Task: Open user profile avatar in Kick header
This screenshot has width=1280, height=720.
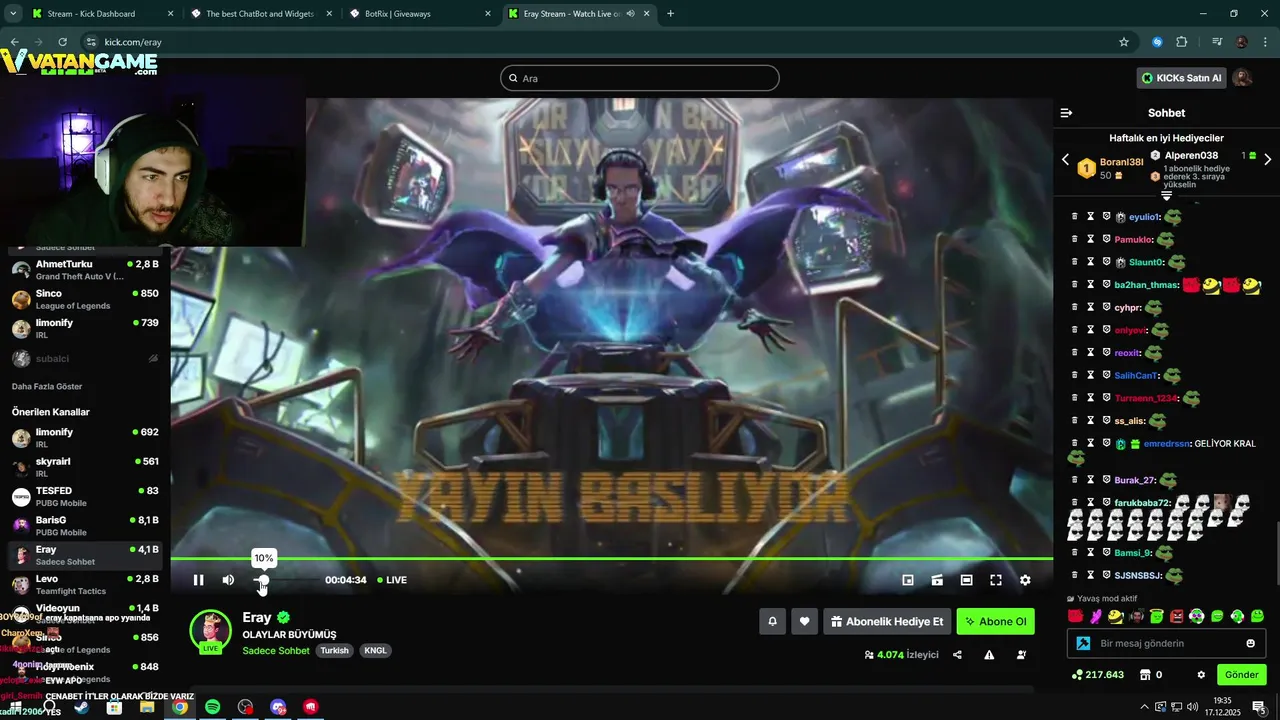Action: click(x=1242, y=78)
